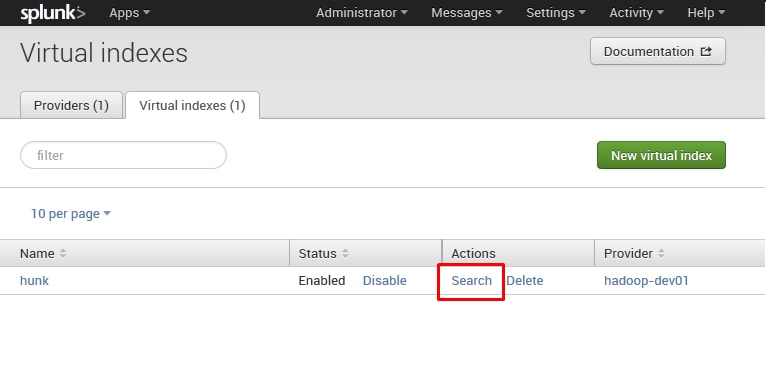
Task: Click the Virtual indexes page heading
Action: click(x=104, y=53)
